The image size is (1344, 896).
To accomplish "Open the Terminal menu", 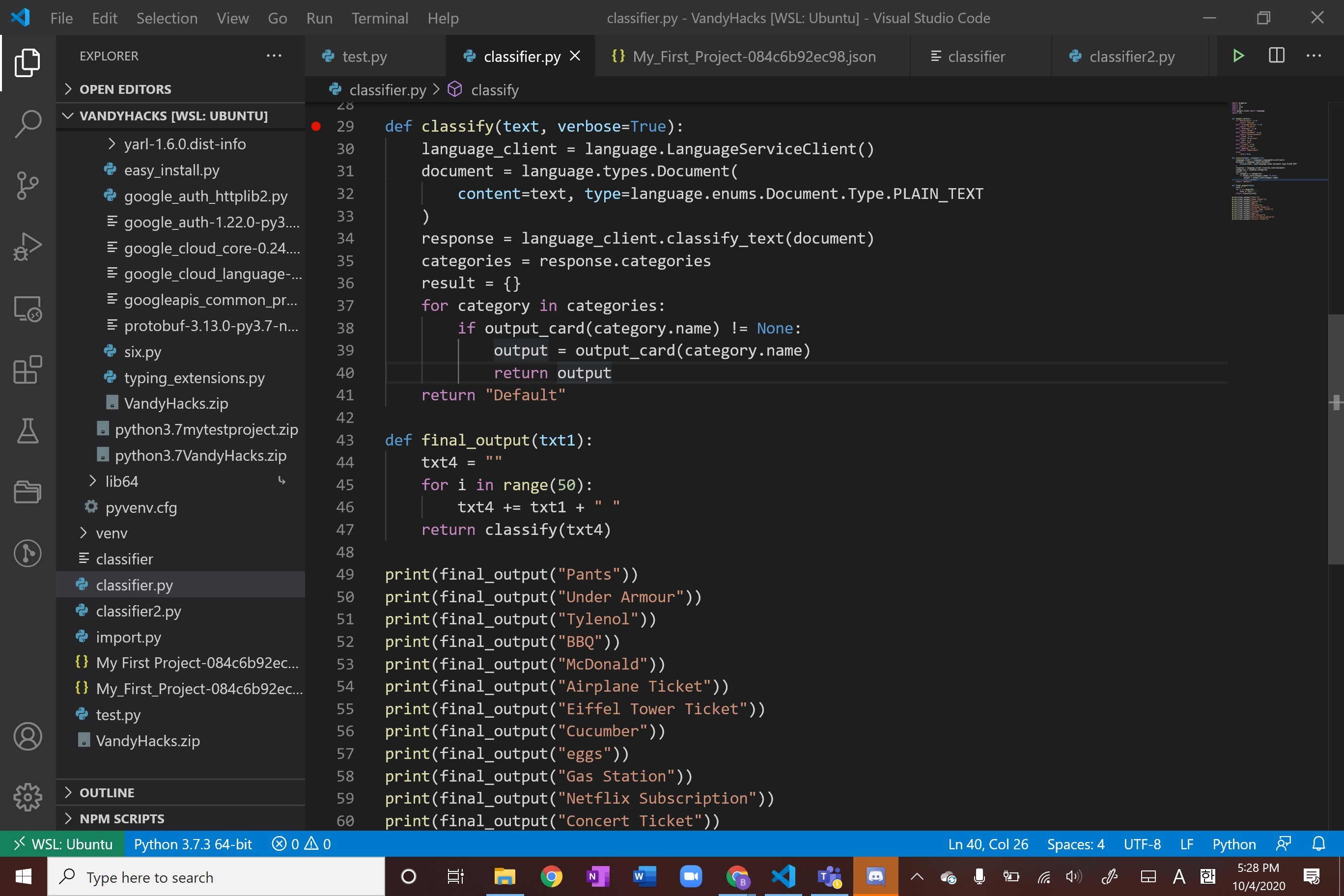I will click(x=379, y=18).
